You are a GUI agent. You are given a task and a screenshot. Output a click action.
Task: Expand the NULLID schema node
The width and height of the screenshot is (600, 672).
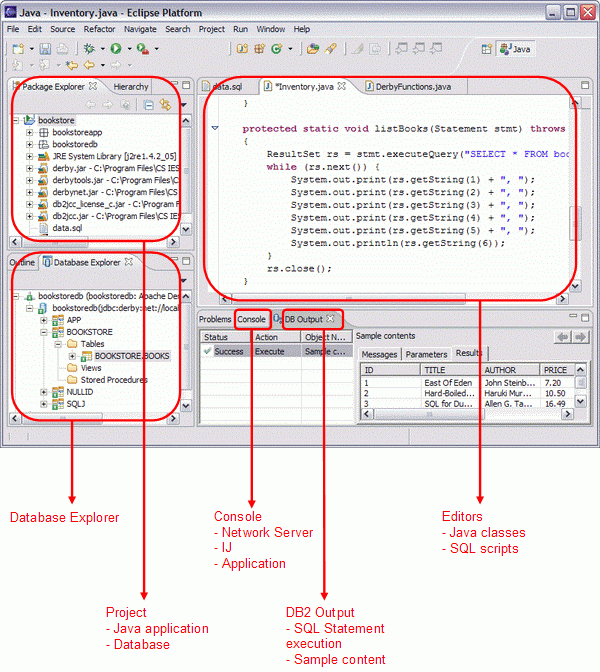[44, 392]
